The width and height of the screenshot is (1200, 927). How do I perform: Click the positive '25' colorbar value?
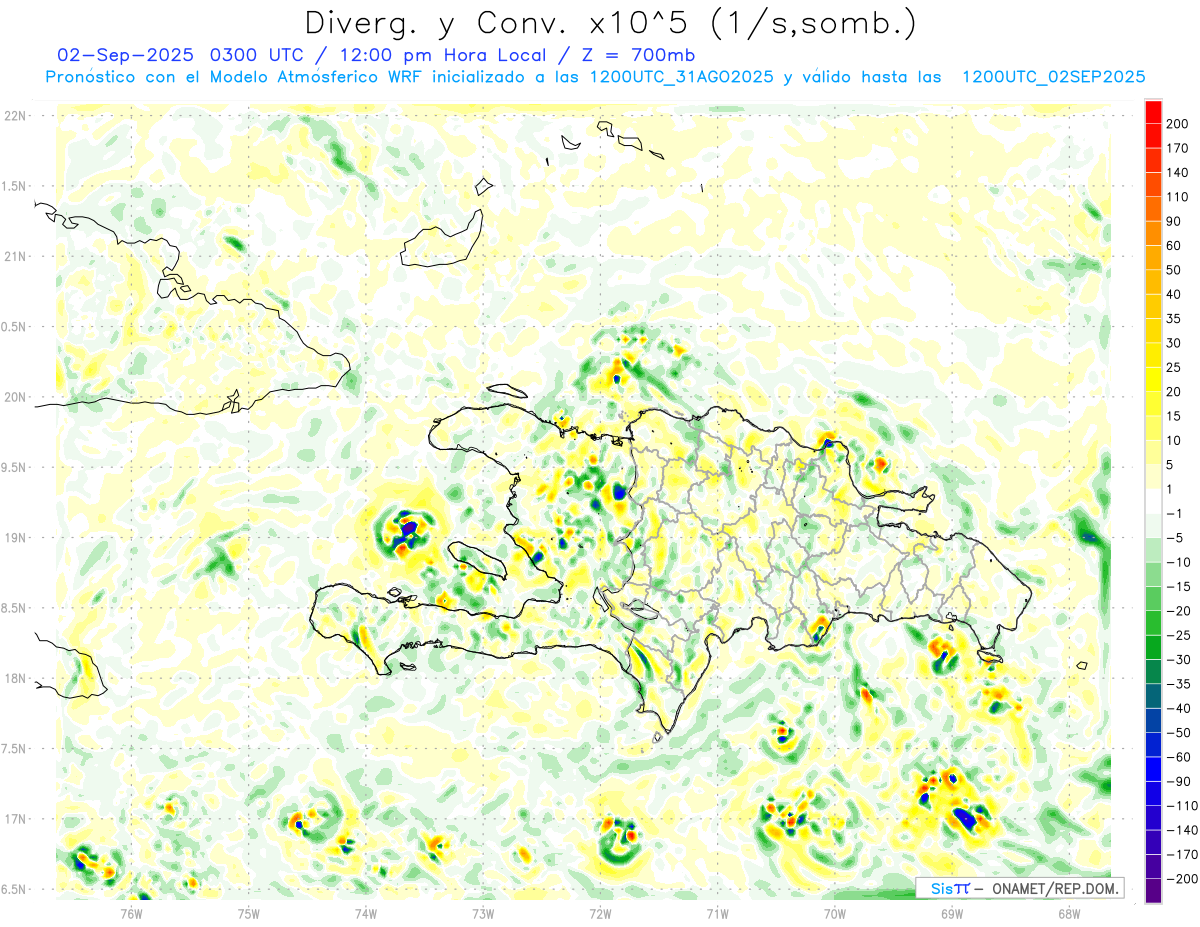tap(1174, 367)
